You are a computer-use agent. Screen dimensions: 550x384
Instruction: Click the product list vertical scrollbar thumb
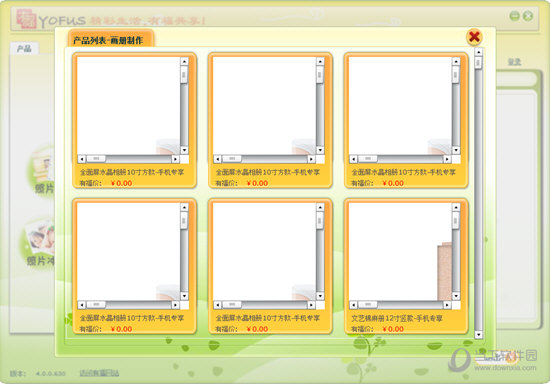(478, 63)
